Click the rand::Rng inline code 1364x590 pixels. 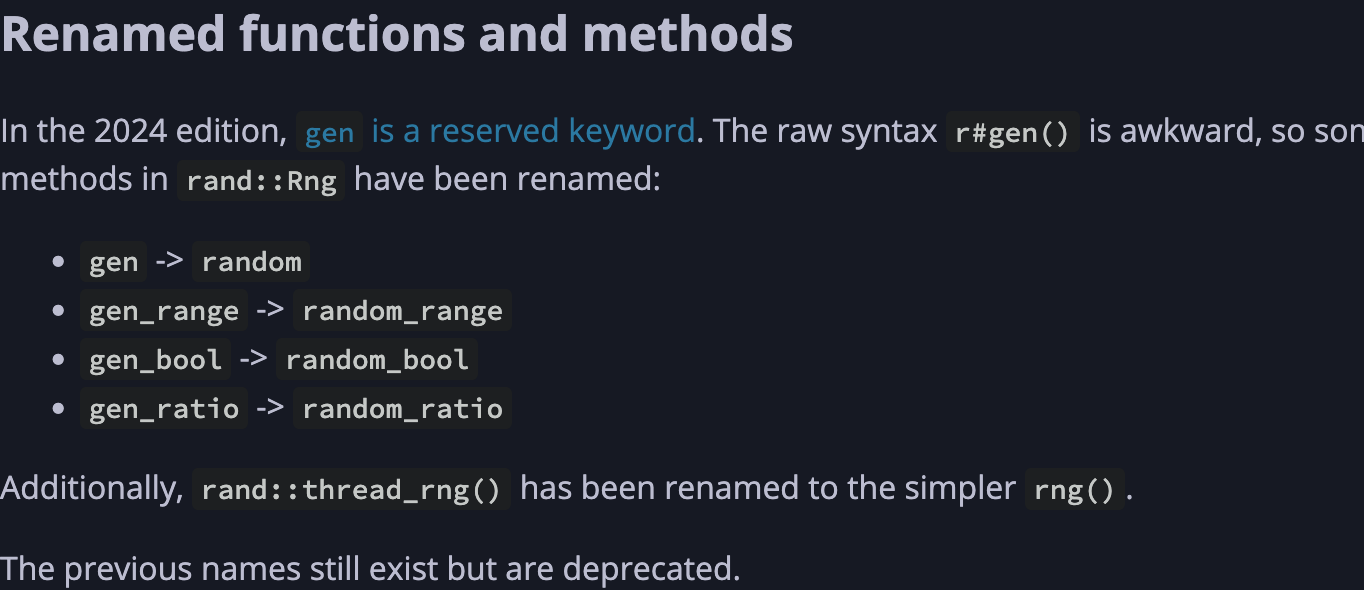point(261,183)
